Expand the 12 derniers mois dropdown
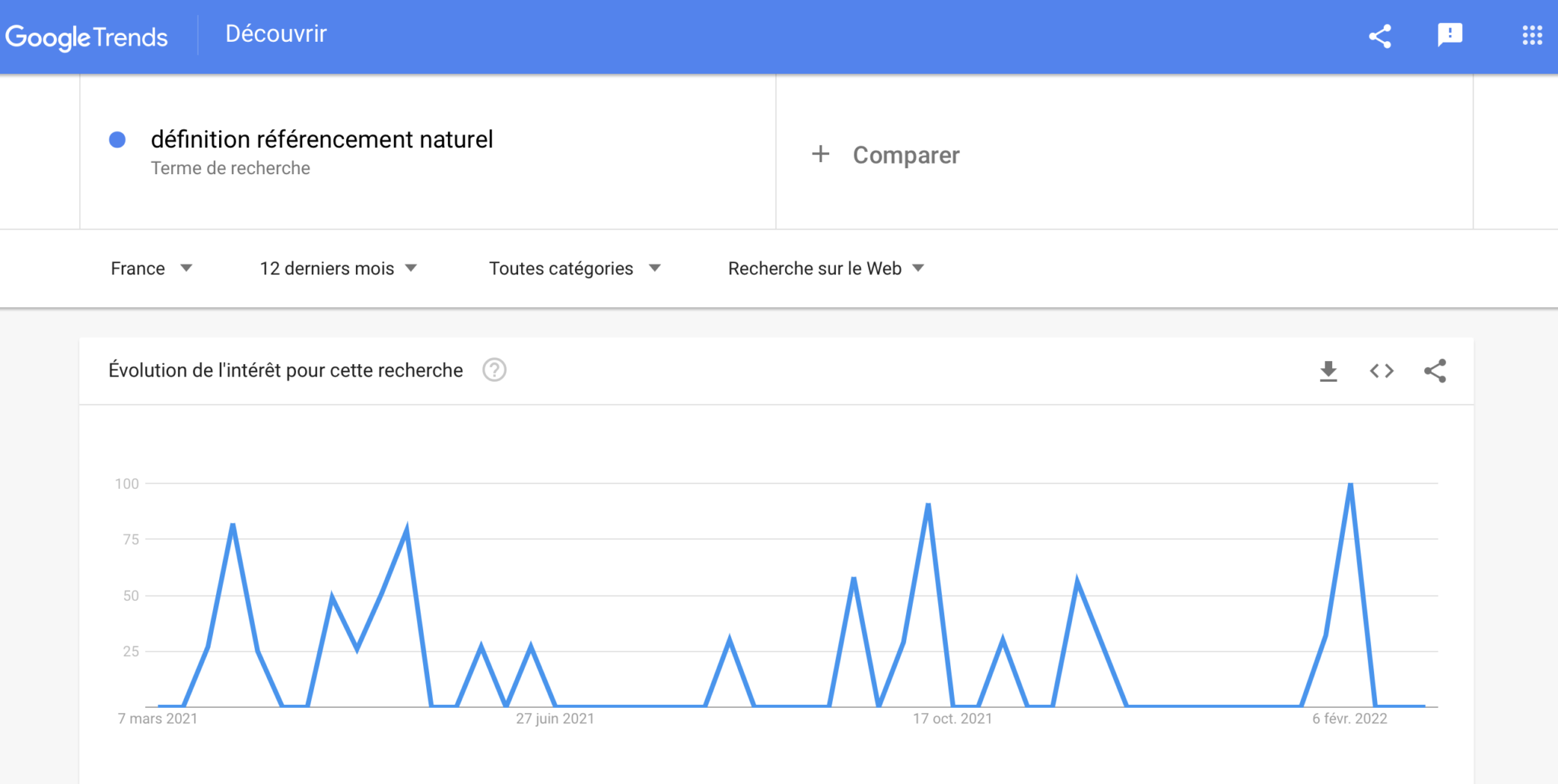 pyautogui.click(x=339, y=268)
